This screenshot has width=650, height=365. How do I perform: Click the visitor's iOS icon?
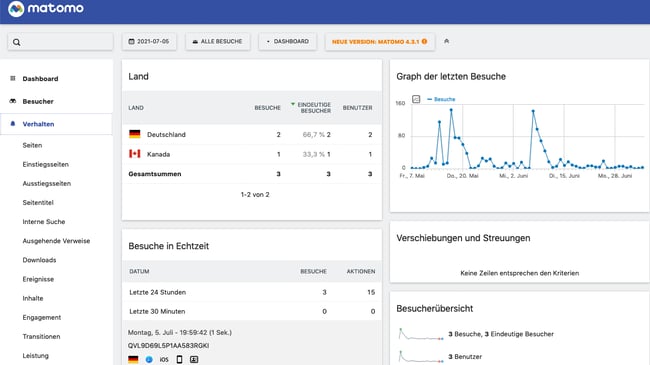[164, 360]
